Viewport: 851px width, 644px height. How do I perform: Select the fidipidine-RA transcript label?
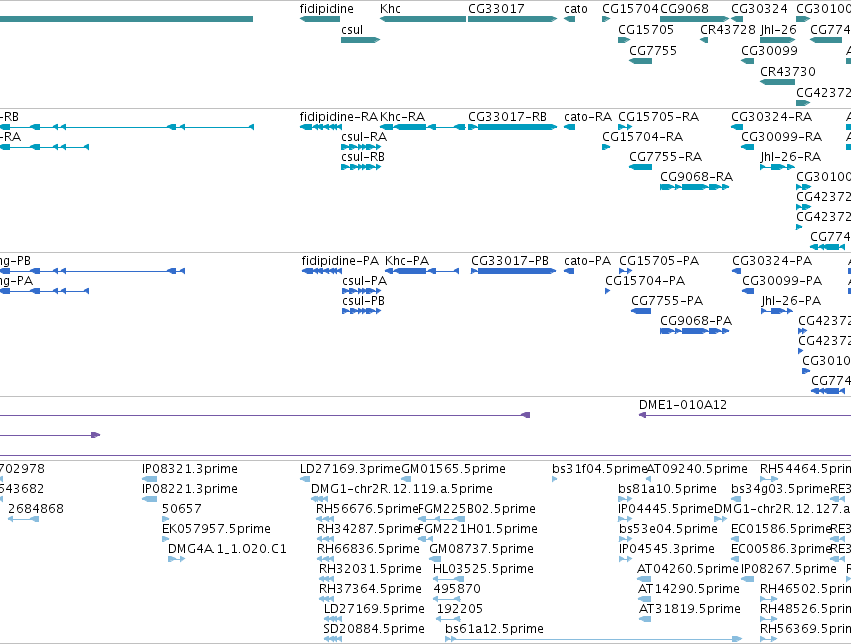pyautogui.click(x=339, y=117)
